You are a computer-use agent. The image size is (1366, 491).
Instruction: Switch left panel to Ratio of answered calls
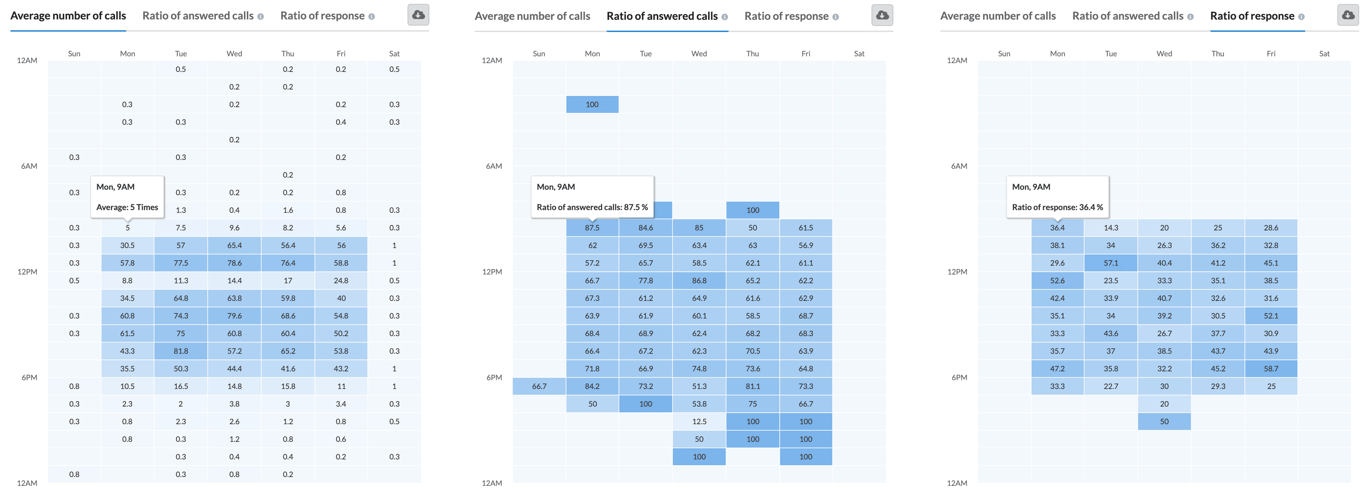pyautogui.click(x=196, y=16)
